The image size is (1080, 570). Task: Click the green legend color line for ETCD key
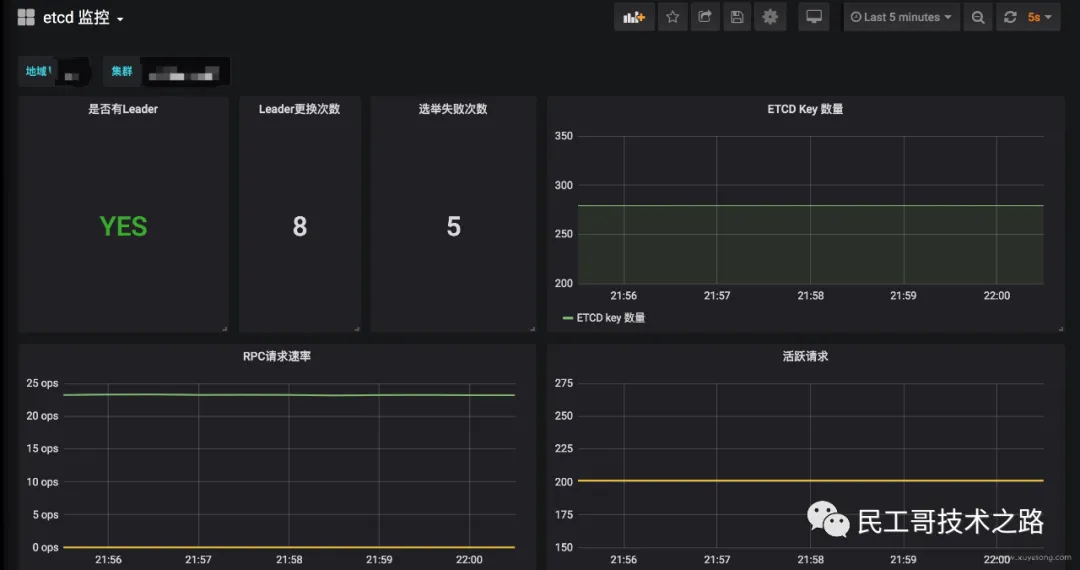coord(568,318)
